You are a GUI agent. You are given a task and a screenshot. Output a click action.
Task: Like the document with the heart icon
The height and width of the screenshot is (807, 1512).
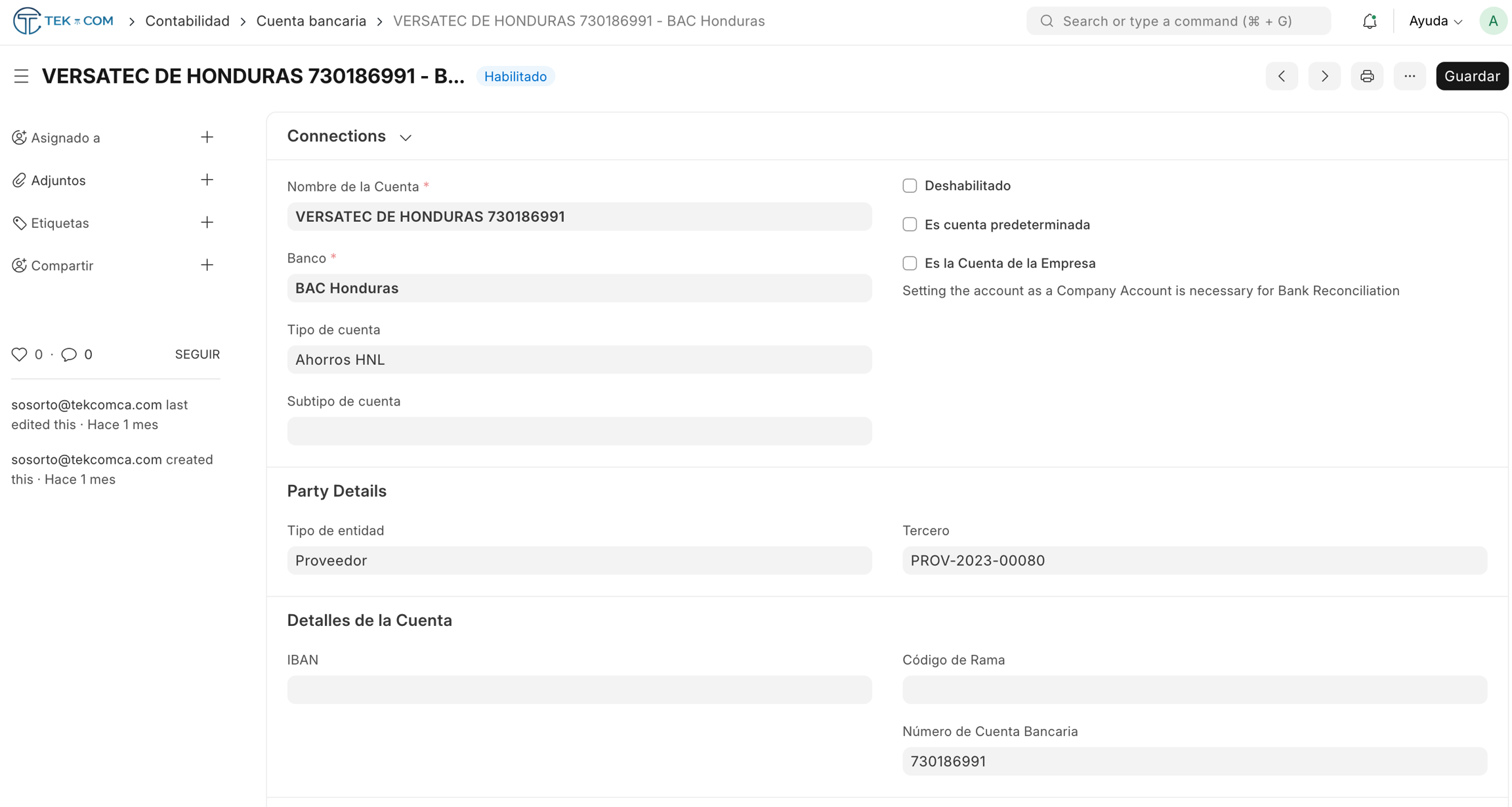point(19,354)
